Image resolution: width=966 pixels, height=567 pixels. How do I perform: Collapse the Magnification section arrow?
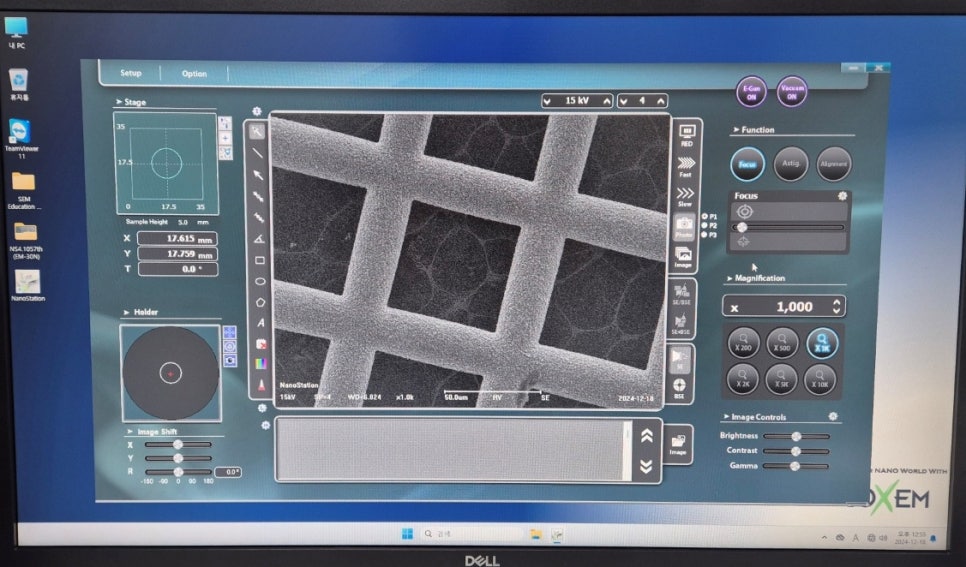coord(729,279)
